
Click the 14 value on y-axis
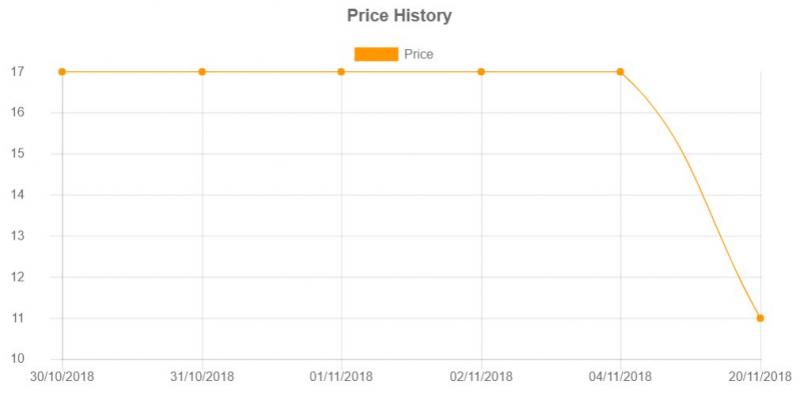[x=17, y=195]
